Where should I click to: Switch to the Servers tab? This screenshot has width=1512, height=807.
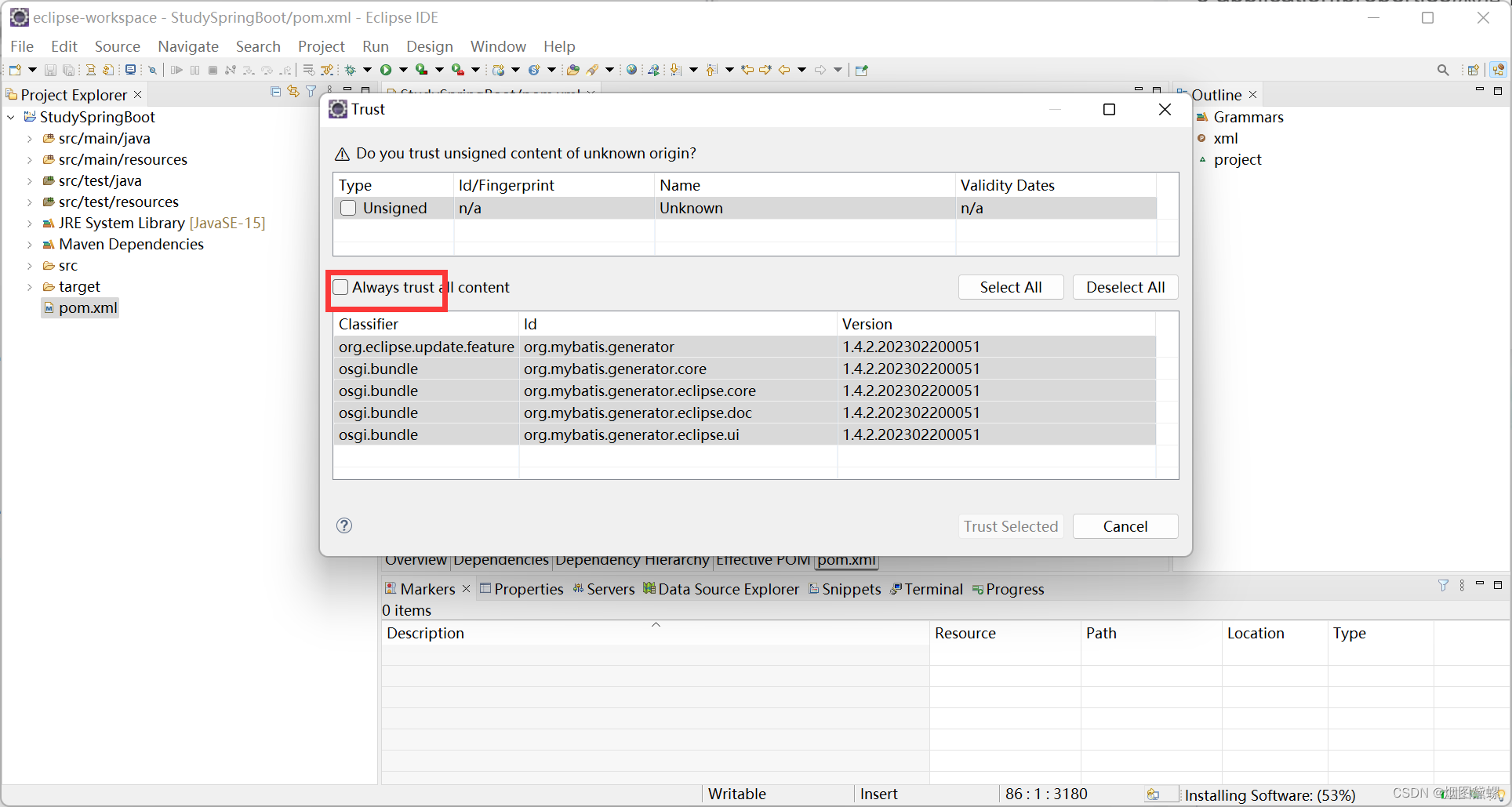604,589
